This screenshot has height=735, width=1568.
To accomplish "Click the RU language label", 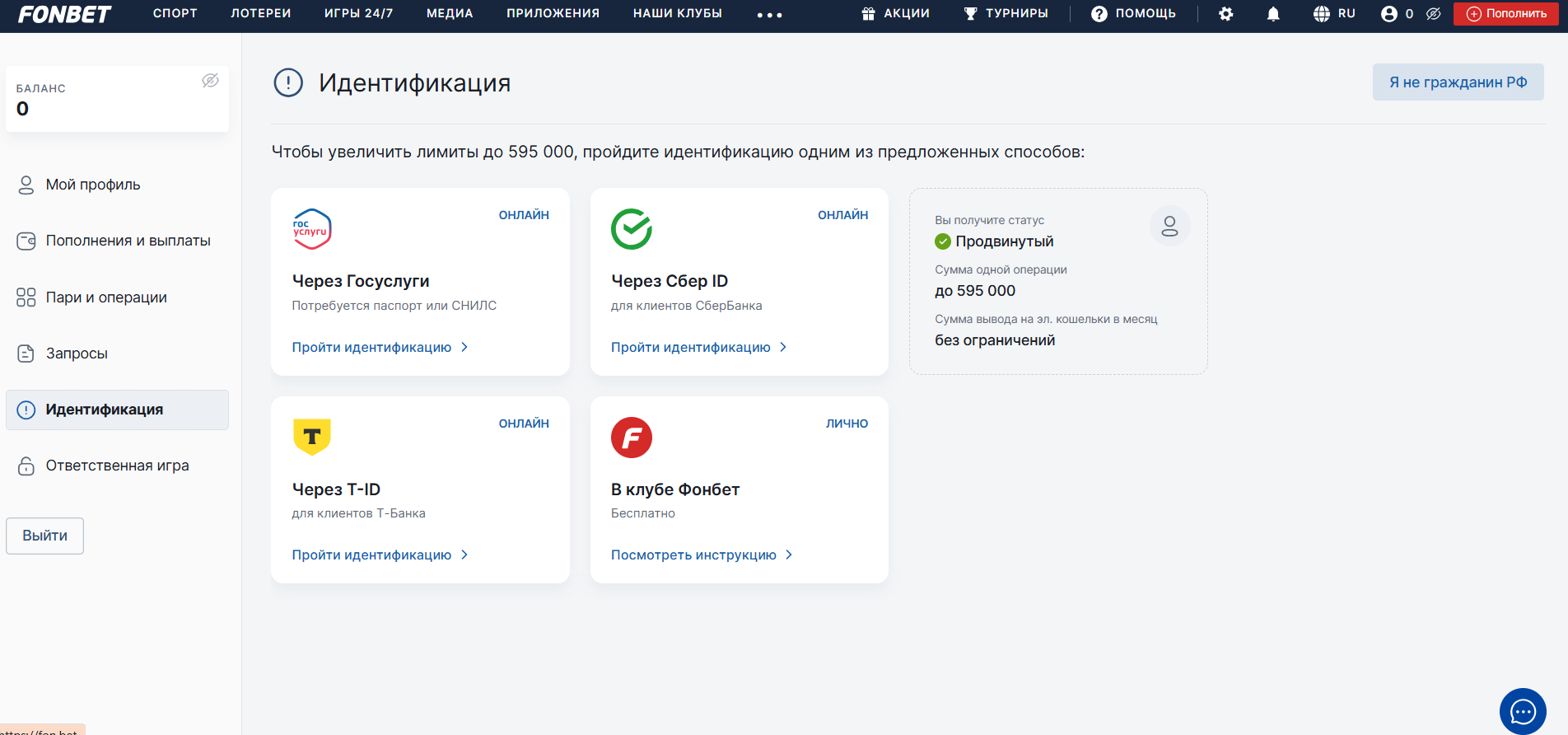I will (x=1346, y=13).
